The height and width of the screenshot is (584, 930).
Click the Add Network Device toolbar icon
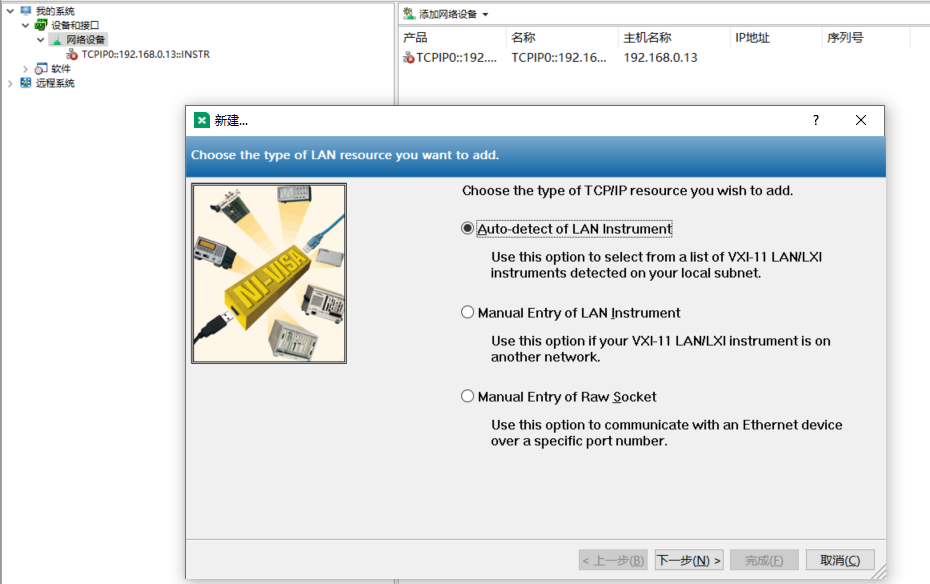pyautogui.click(x=409, y=14)
